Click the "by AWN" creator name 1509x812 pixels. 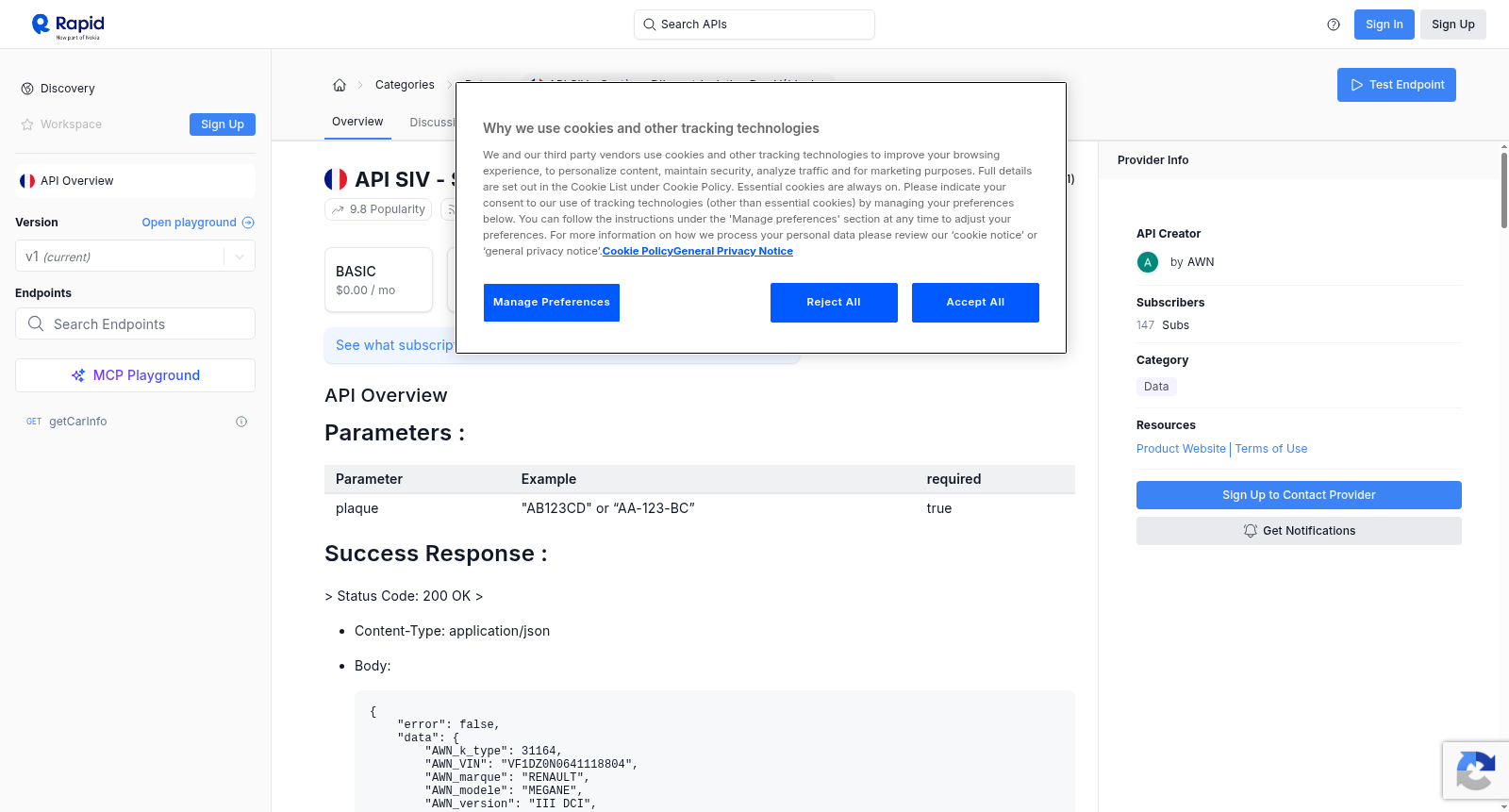1192,262
